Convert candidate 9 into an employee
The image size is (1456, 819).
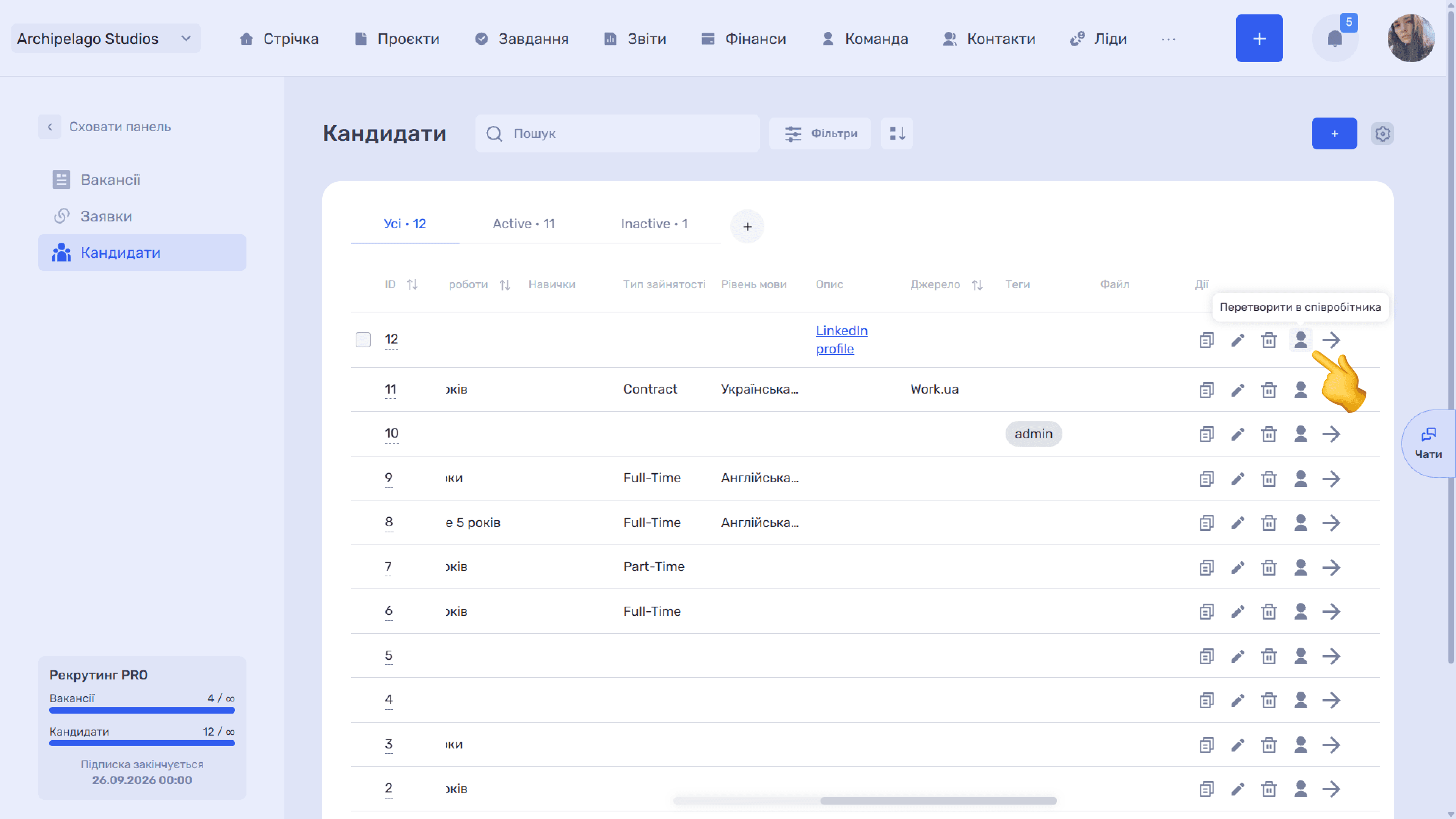[x=1301, y=478]
